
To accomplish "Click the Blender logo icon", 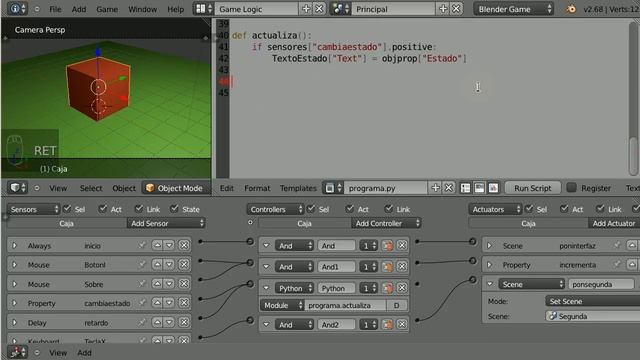I will pyautogui.click(x=571, y=9).
